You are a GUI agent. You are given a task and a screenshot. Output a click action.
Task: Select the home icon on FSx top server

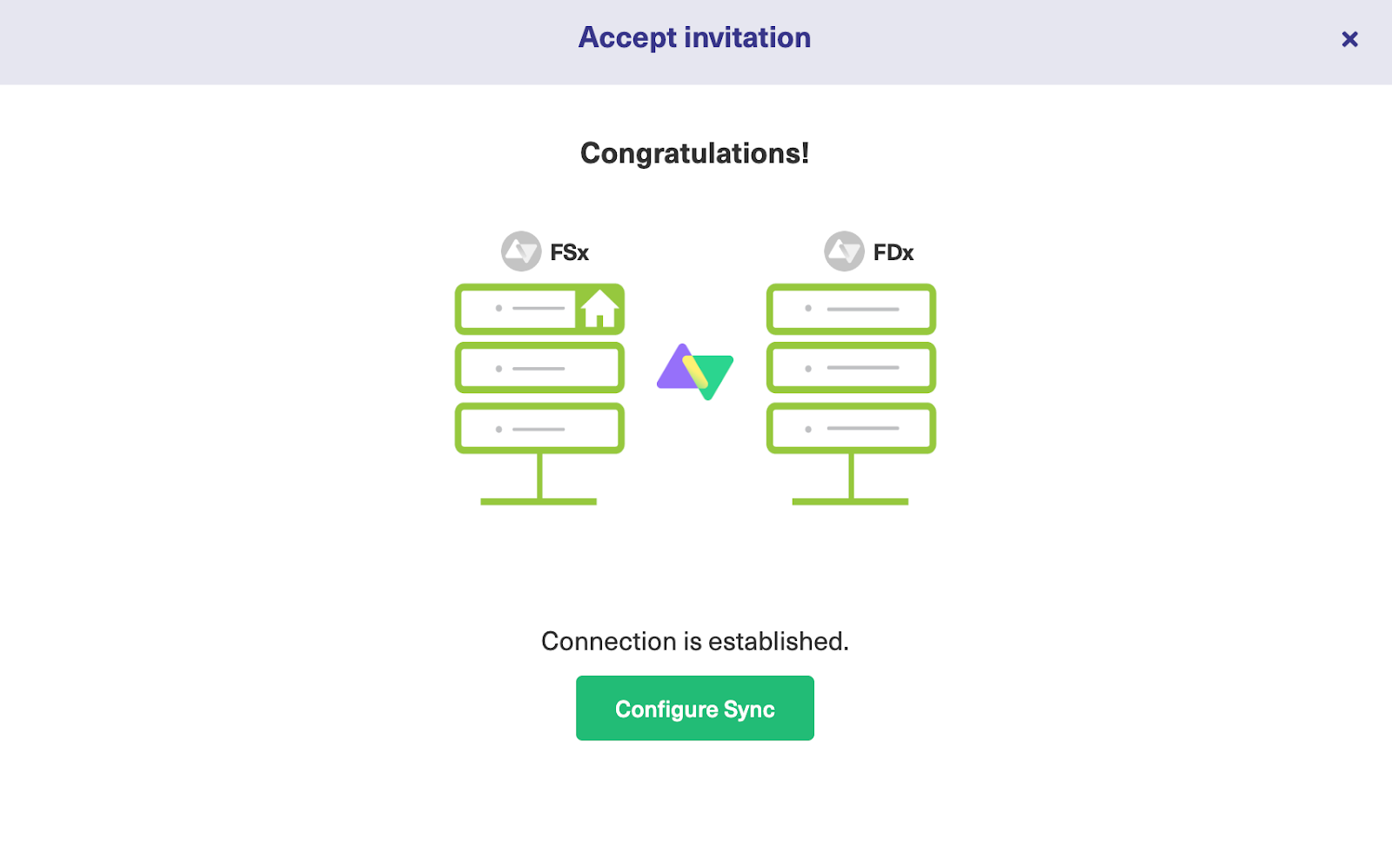click(x=599, y=309)
